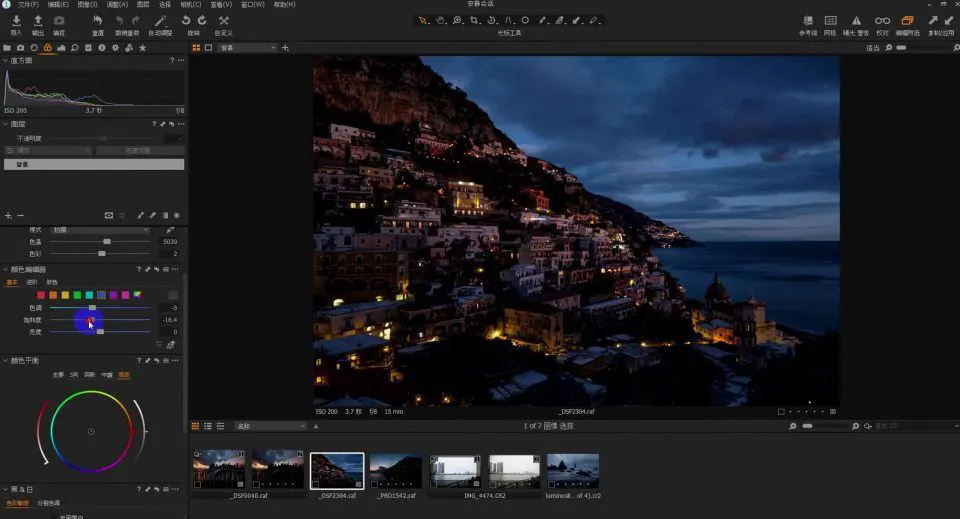Open the Metadata info tool tab
The width and height of the screenshot is (960, 519).
coord(102,48)
